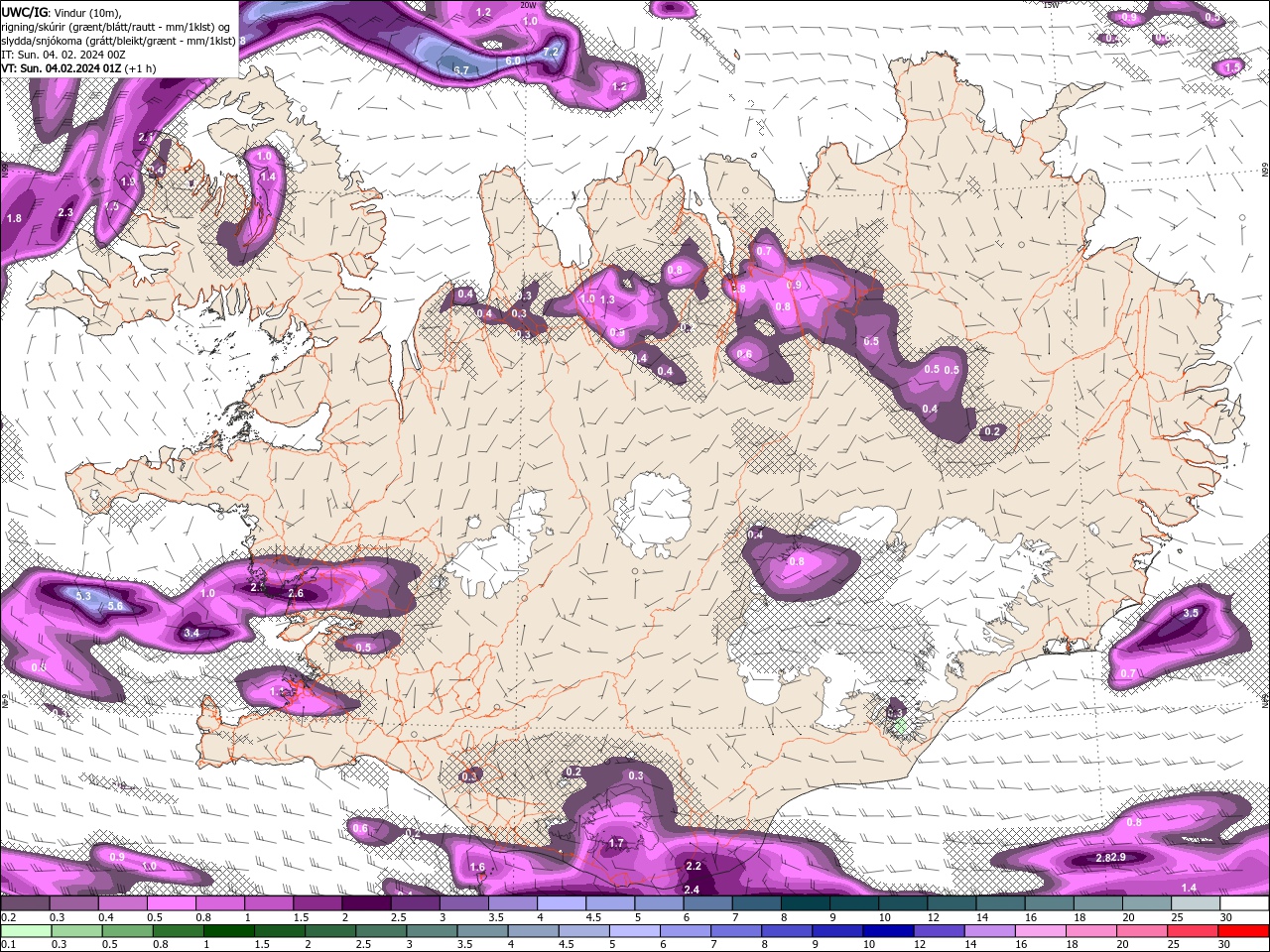Click the blue 8 swatch in the lower legend
1270x952 pixels.
click(x=787, y=931)
